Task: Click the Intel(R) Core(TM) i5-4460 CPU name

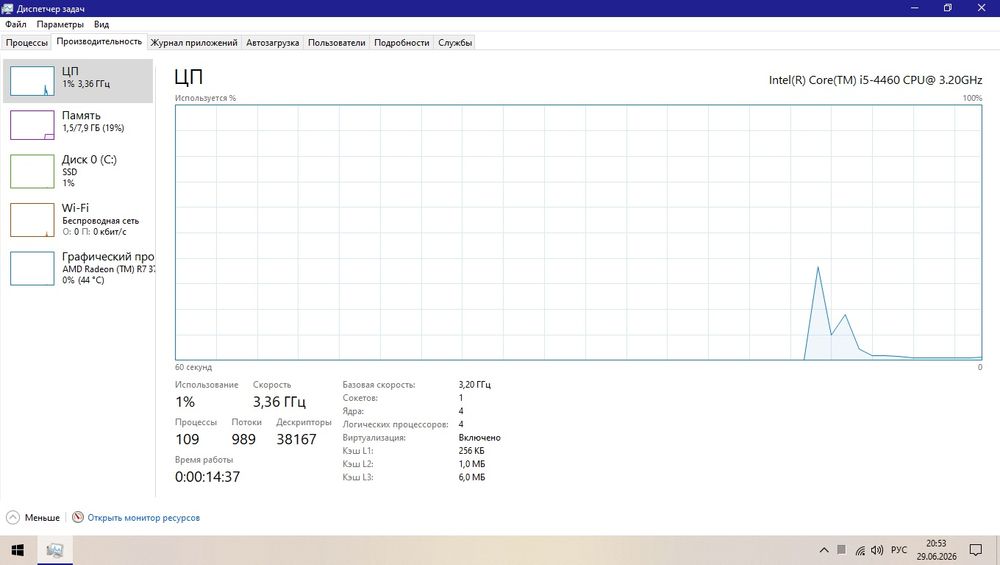Action: pos(875,80)
